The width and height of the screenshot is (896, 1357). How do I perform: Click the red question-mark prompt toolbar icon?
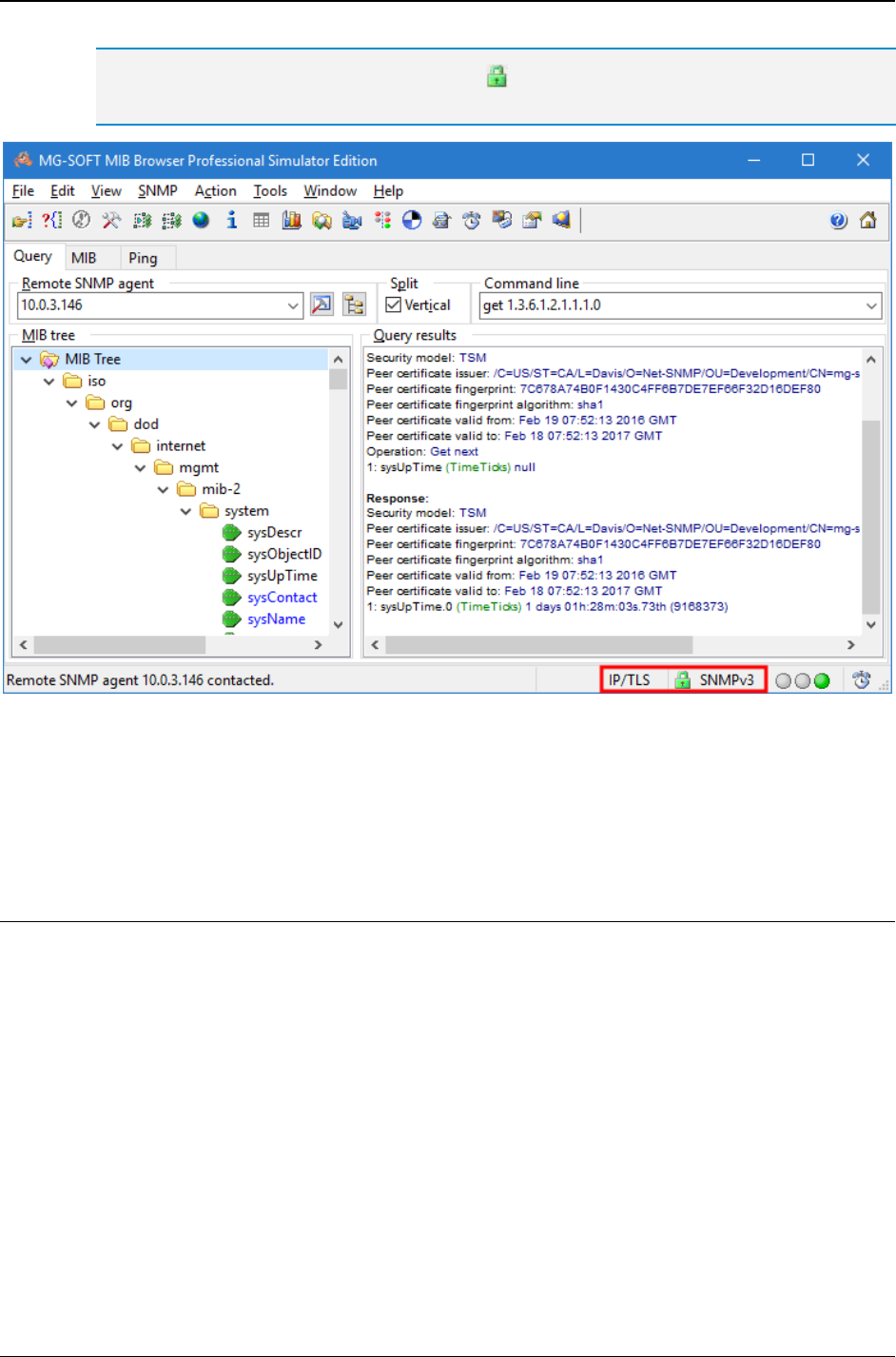tap(51, 221)
